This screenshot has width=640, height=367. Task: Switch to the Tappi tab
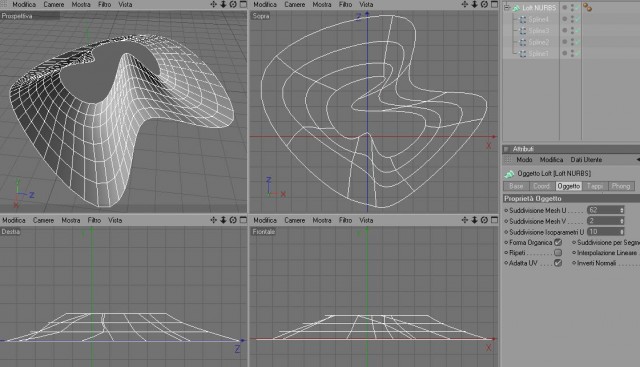[595, 186]
